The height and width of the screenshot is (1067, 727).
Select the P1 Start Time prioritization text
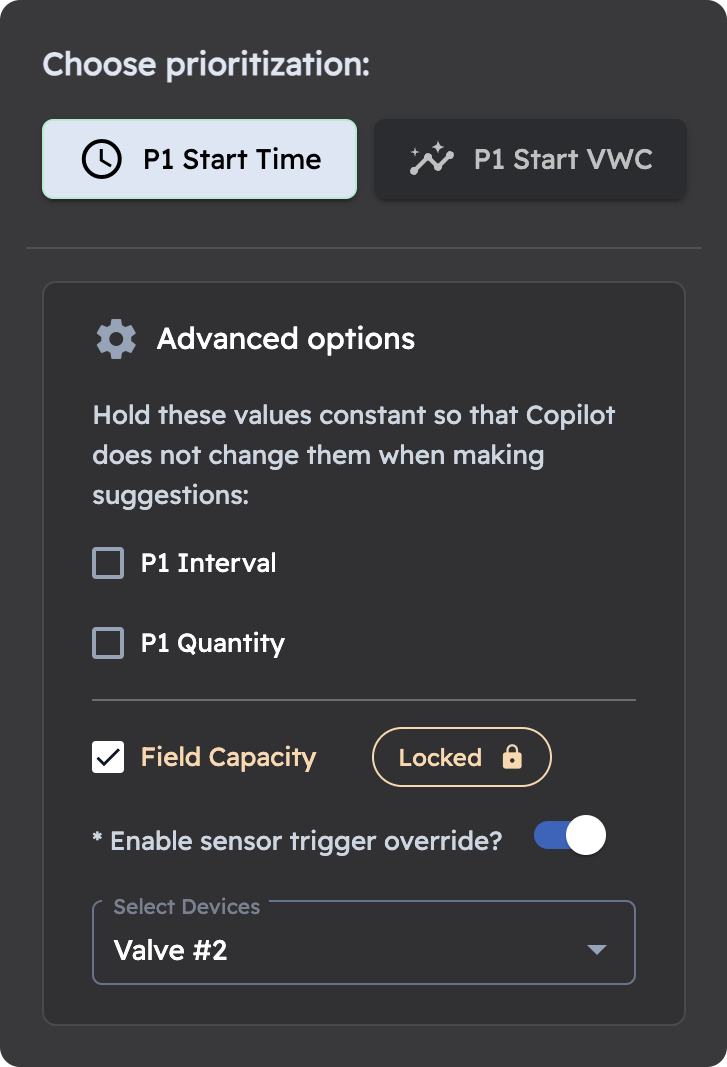pyautogui.click(x=232, y=160)
